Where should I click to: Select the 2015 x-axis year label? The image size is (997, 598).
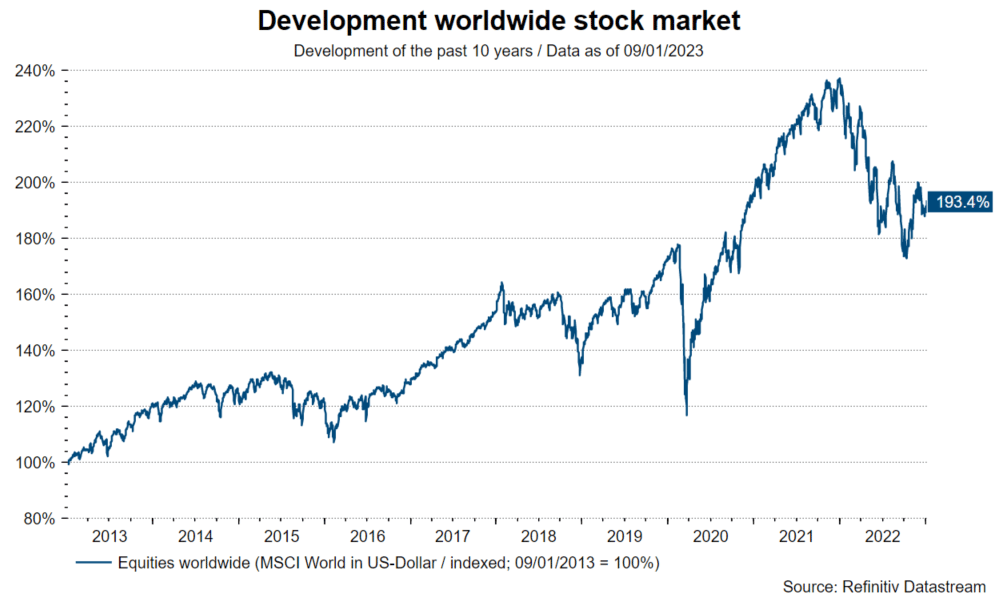click(x=281, y=536)
